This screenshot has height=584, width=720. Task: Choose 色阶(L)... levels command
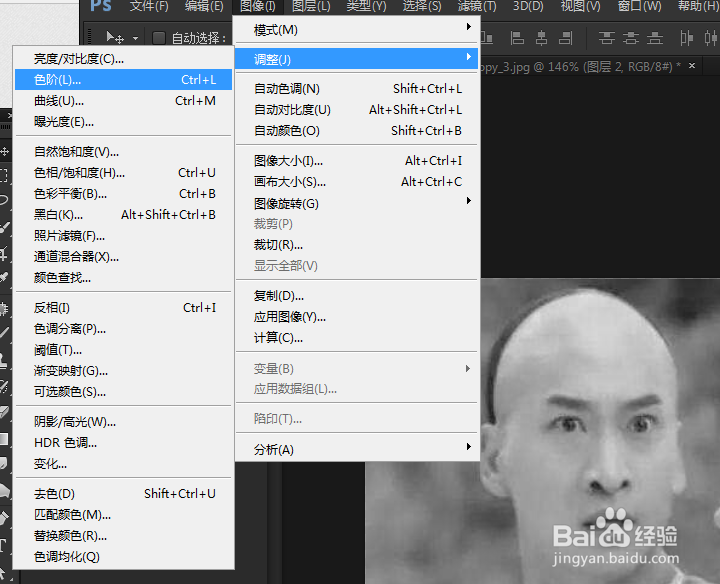124,79
